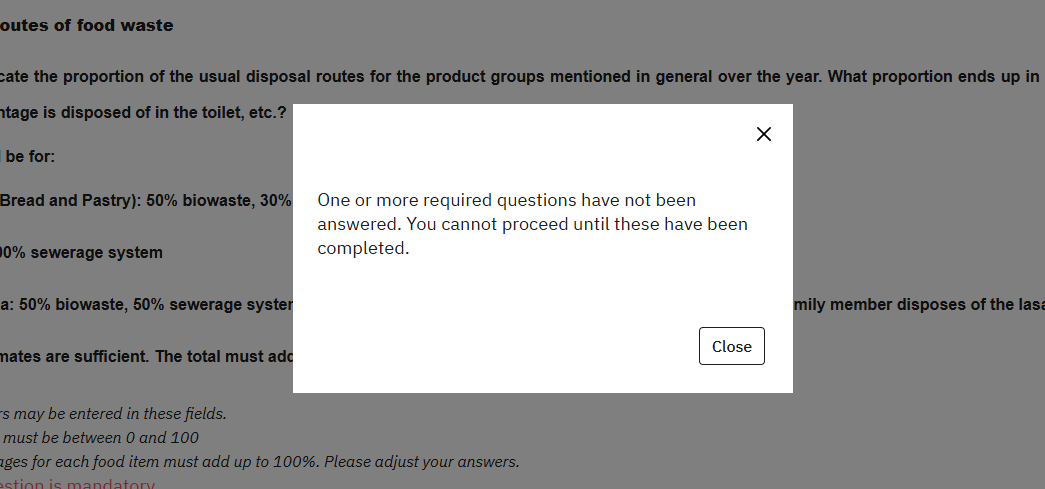Click the empty white area beside Close button
This screenshot has width=1045, height=489.
(500, 347)
